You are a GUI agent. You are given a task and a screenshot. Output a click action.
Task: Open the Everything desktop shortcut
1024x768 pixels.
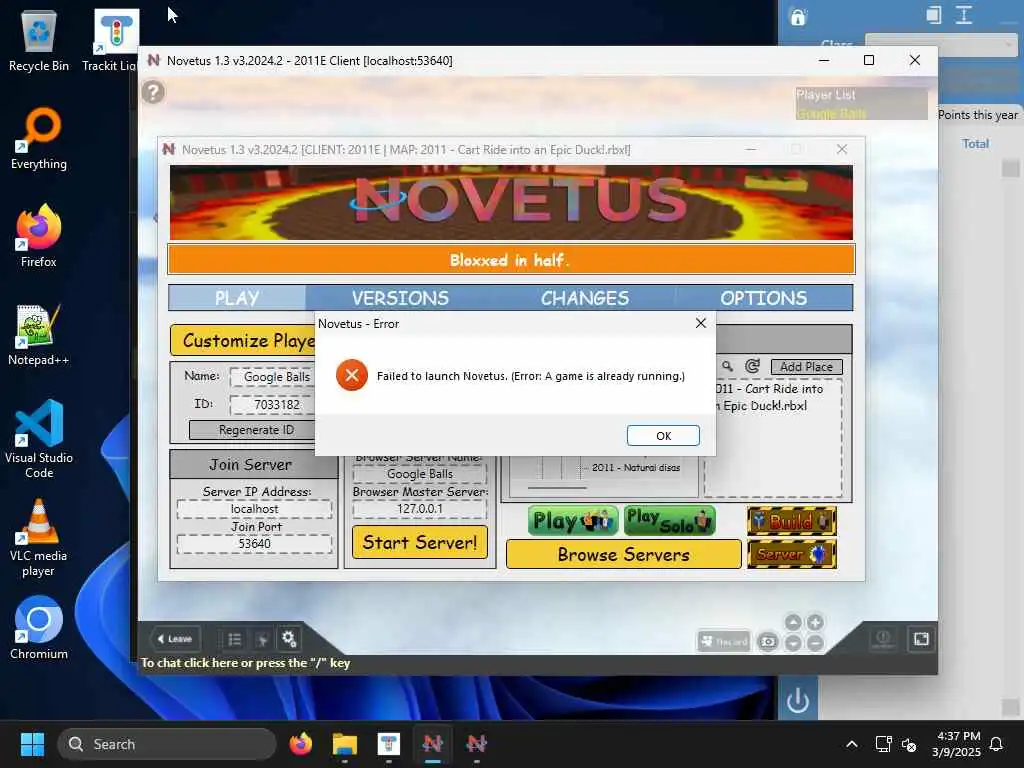click(39, 138)
